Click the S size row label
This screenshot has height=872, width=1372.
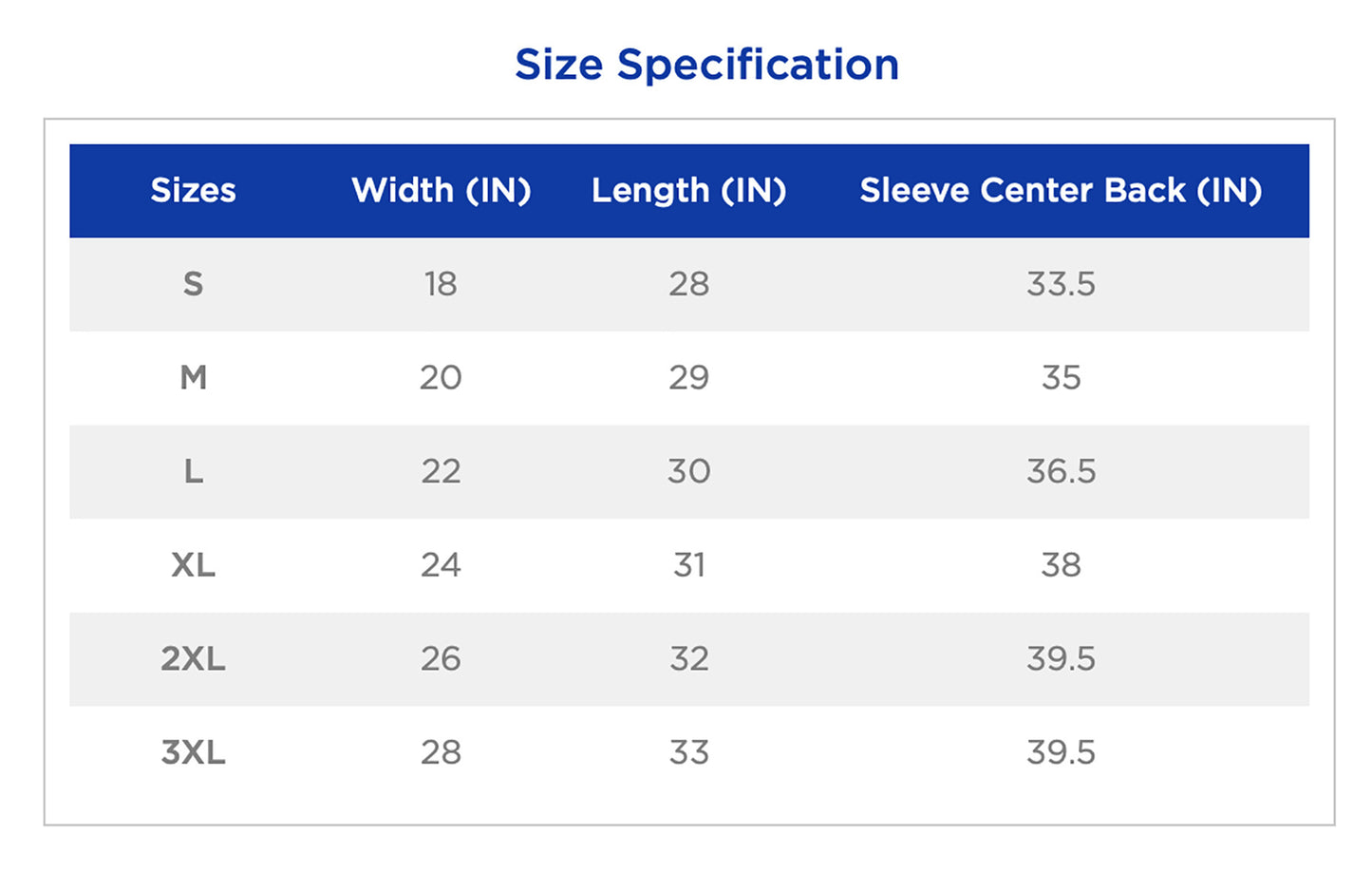pos(193,284)
